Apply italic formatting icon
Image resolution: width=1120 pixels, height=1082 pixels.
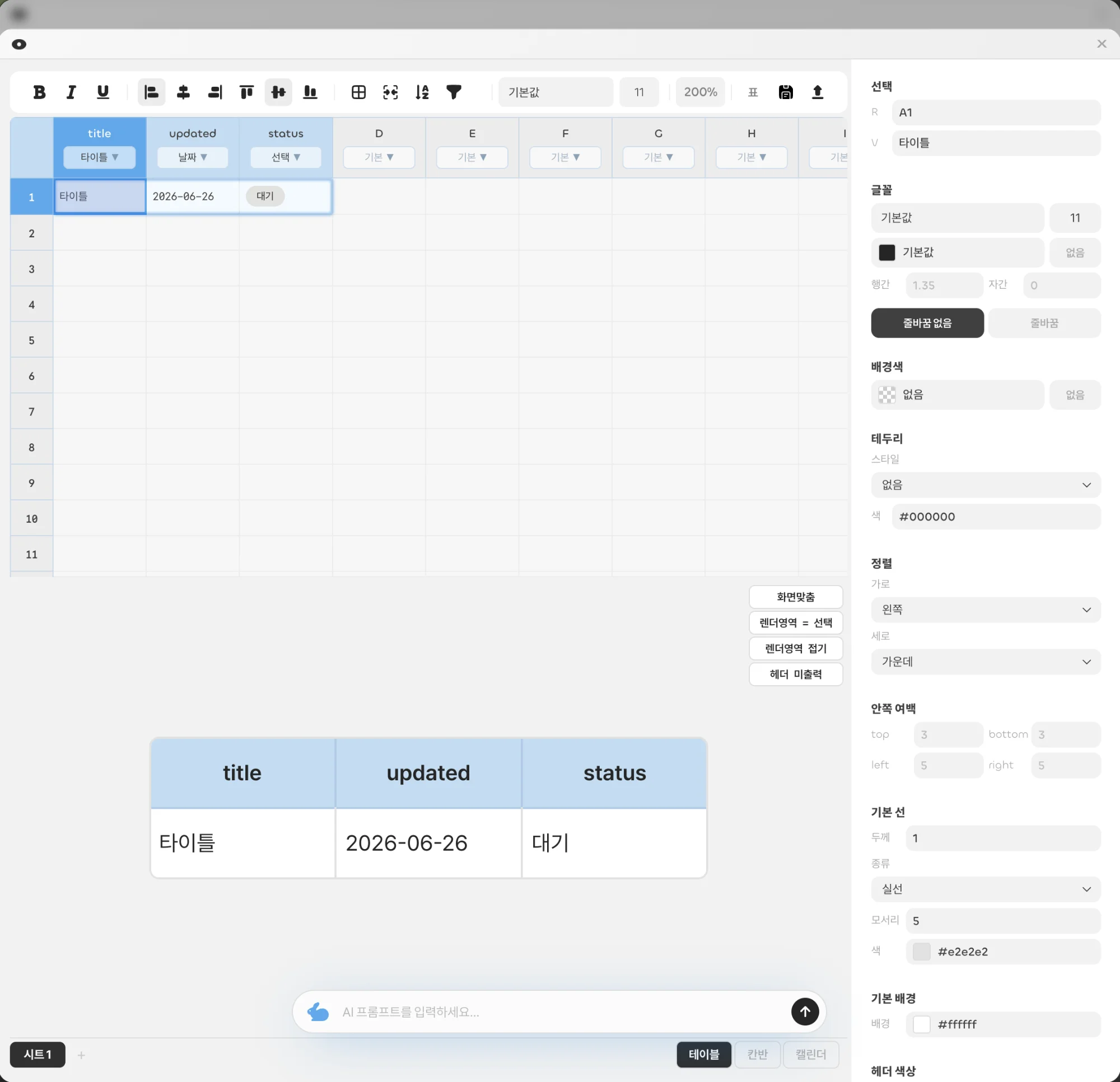point(71,92)
